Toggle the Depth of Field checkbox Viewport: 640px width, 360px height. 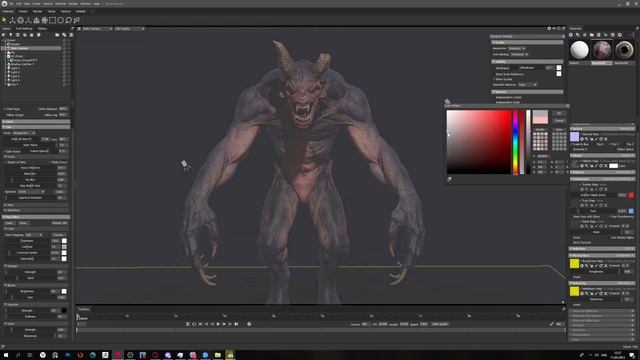[x=6, y=162]
